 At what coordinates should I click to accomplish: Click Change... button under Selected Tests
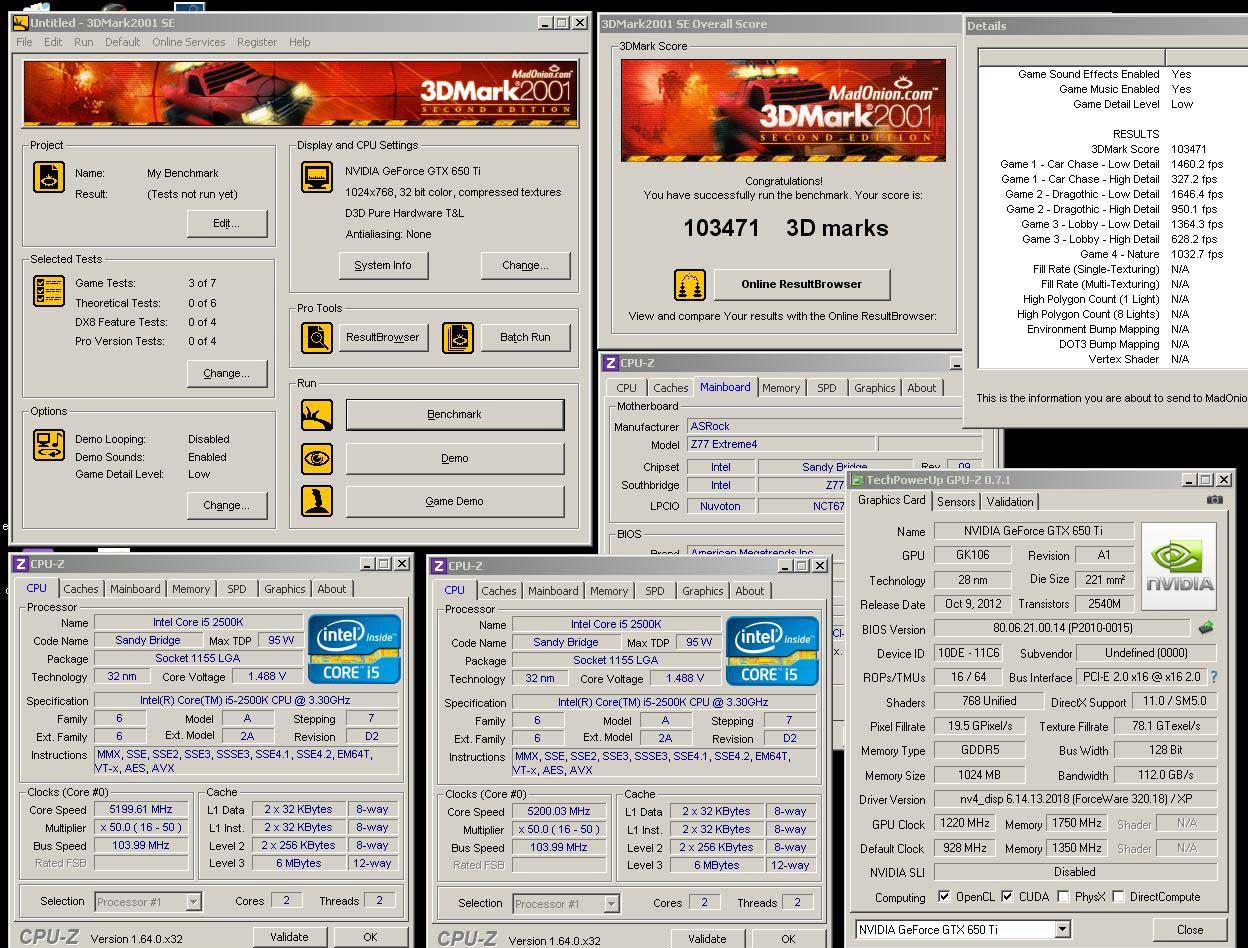tap(227, 373)
